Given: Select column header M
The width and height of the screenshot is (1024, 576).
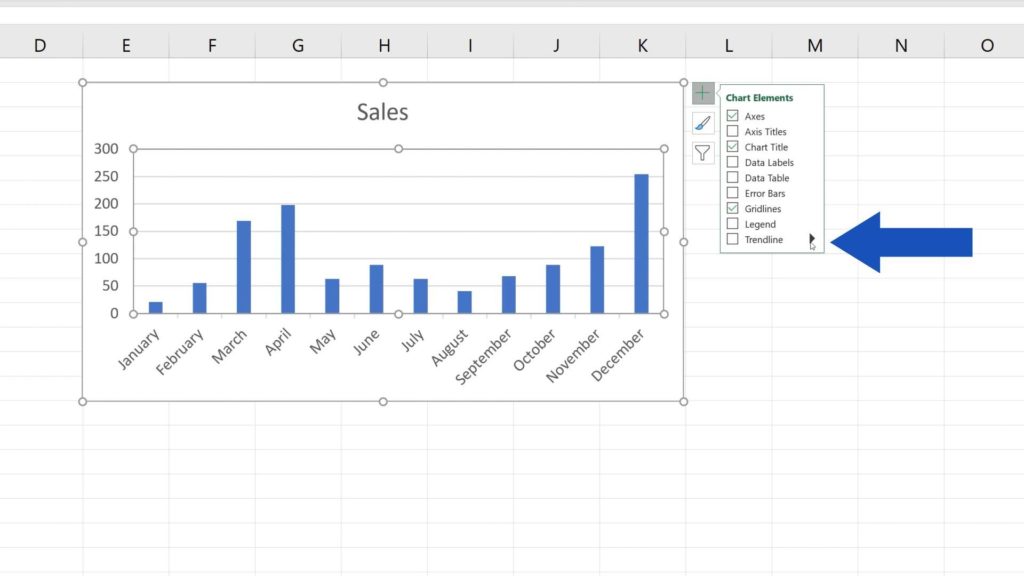Looking at the screenshot, I should click(x=815, y=45).
